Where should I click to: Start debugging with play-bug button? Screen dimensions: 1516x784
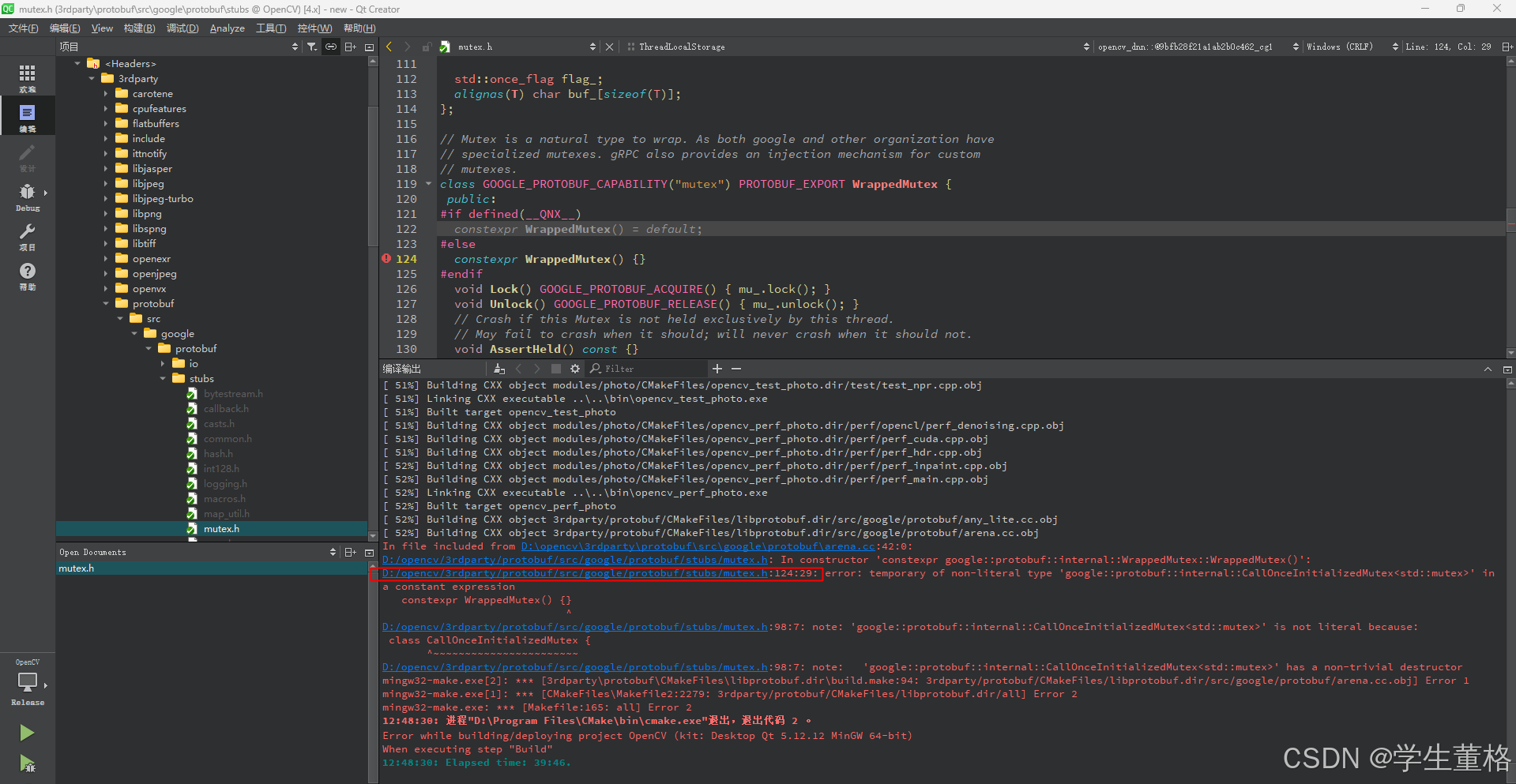click(x=27, y=763)
